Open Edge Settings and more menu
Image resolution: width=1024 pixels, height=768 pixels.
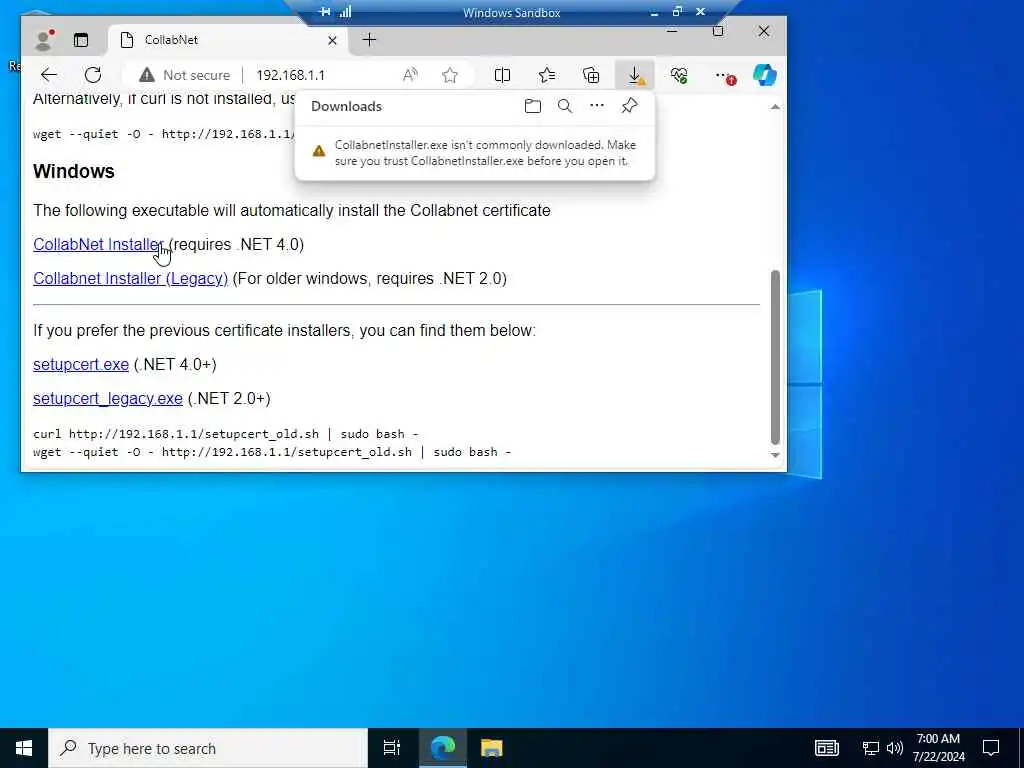(724, 75)
